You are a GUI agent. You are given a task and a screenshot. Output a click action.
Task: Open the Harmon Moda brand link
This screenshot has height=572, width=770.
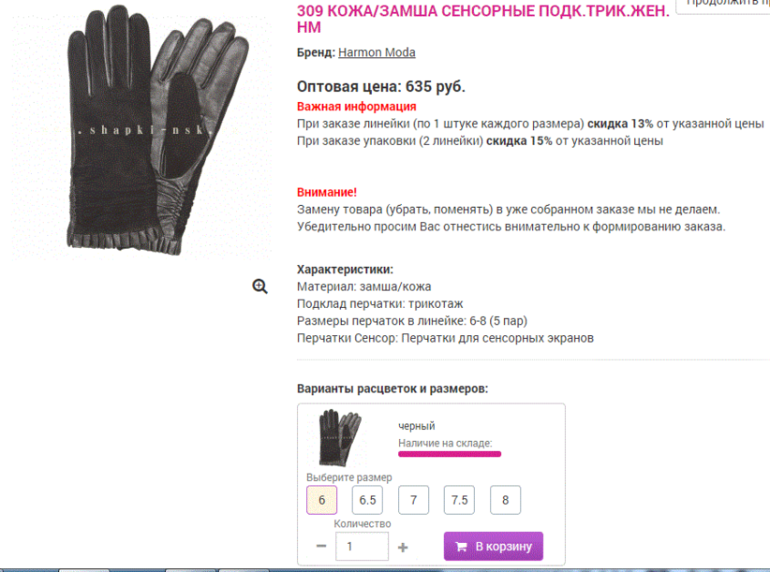pyautogui.click(x=376, y=52)
